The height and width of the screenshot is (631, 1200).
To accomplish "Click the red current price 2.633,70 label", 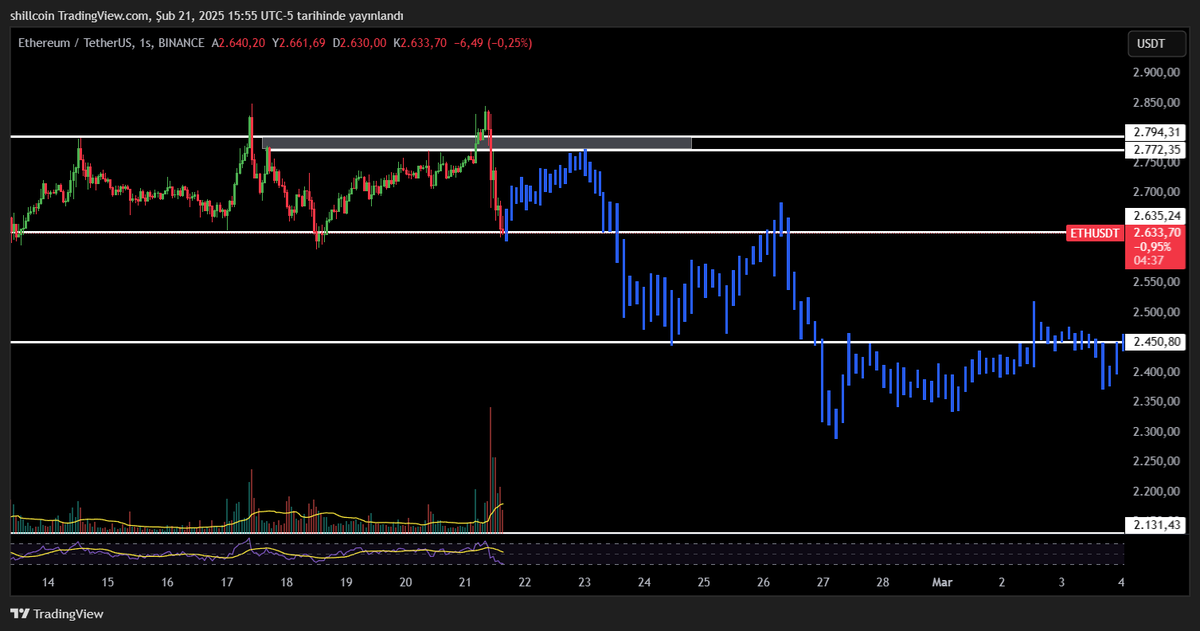I will pos(1156,232).
